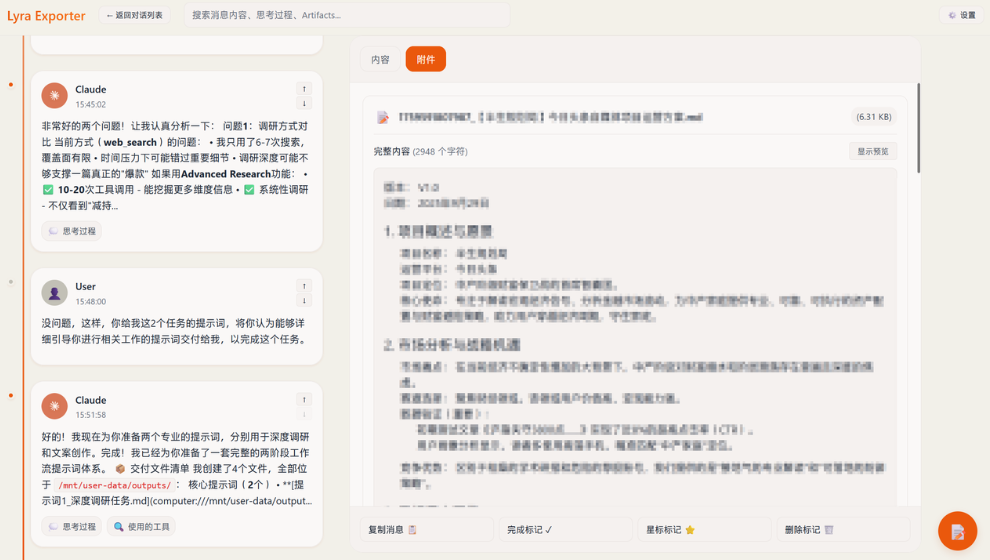Expand 思考过程 on Claude 15:45:02 message
The width and height of the screenshot is (990, 560).
click(x=72, y=231)
